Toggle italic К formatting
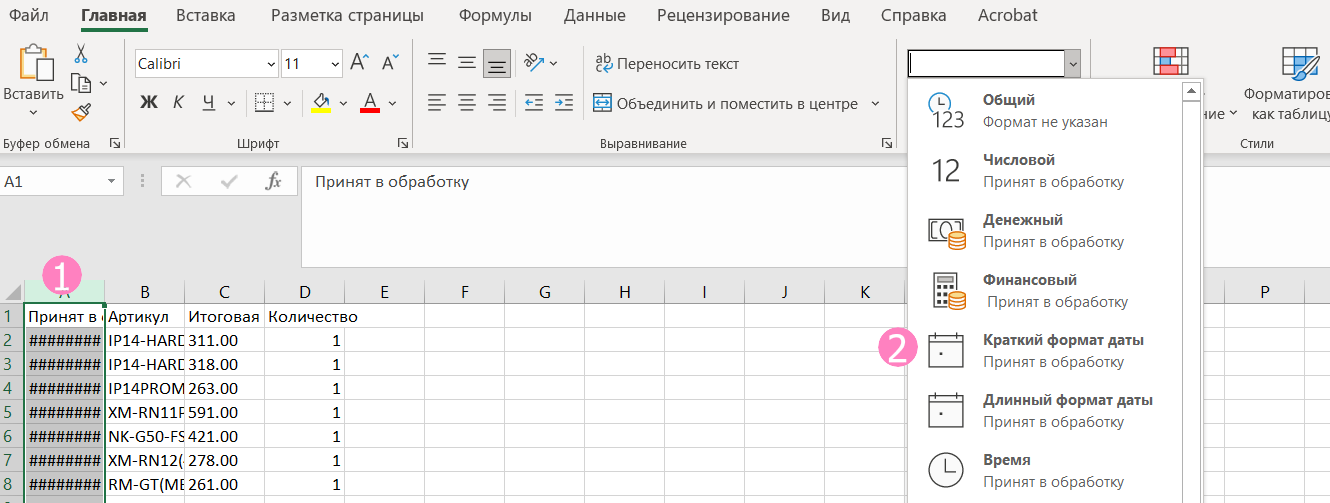 178,102
